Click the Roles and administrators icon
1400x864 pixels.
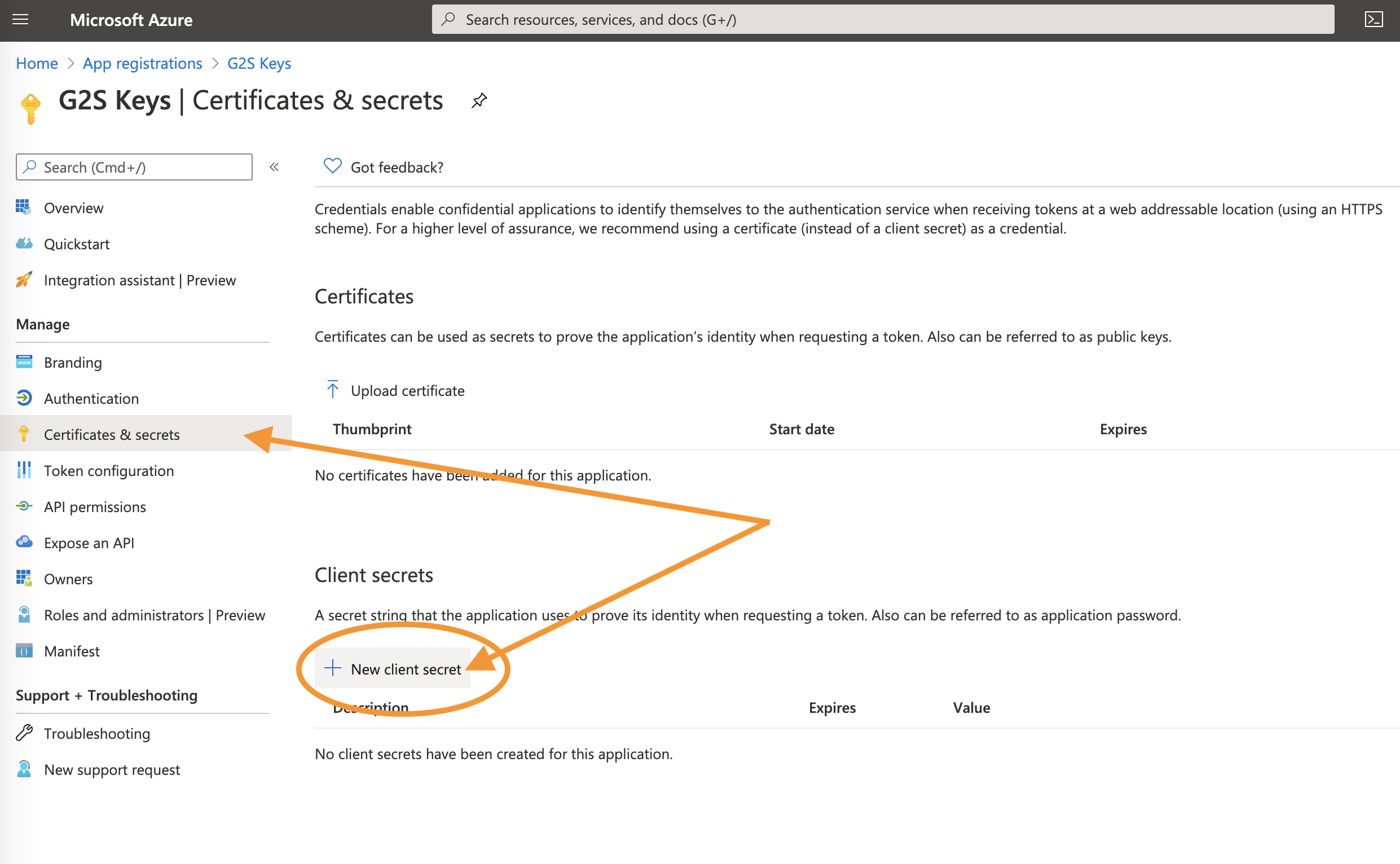[x=24, y=614]
